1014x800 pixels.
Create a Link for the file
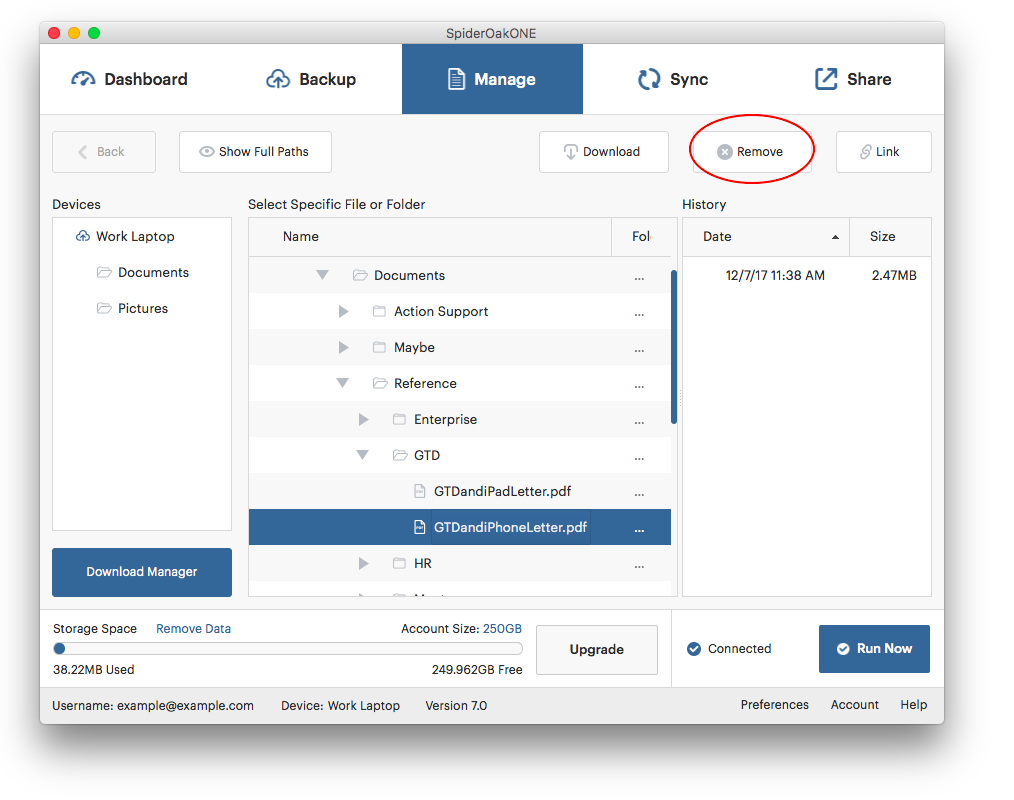(x=883, y=152)
